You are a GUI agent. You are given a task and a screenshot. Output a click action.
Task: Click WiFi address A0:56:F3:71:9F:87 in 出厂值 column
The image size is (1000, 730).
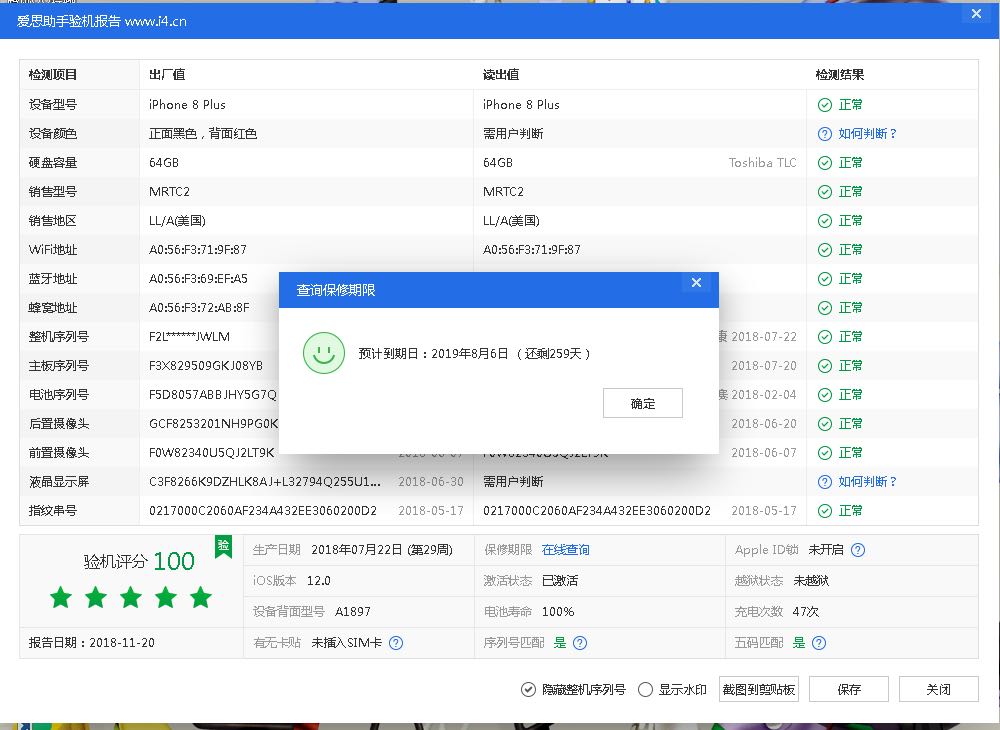point(198,250)
